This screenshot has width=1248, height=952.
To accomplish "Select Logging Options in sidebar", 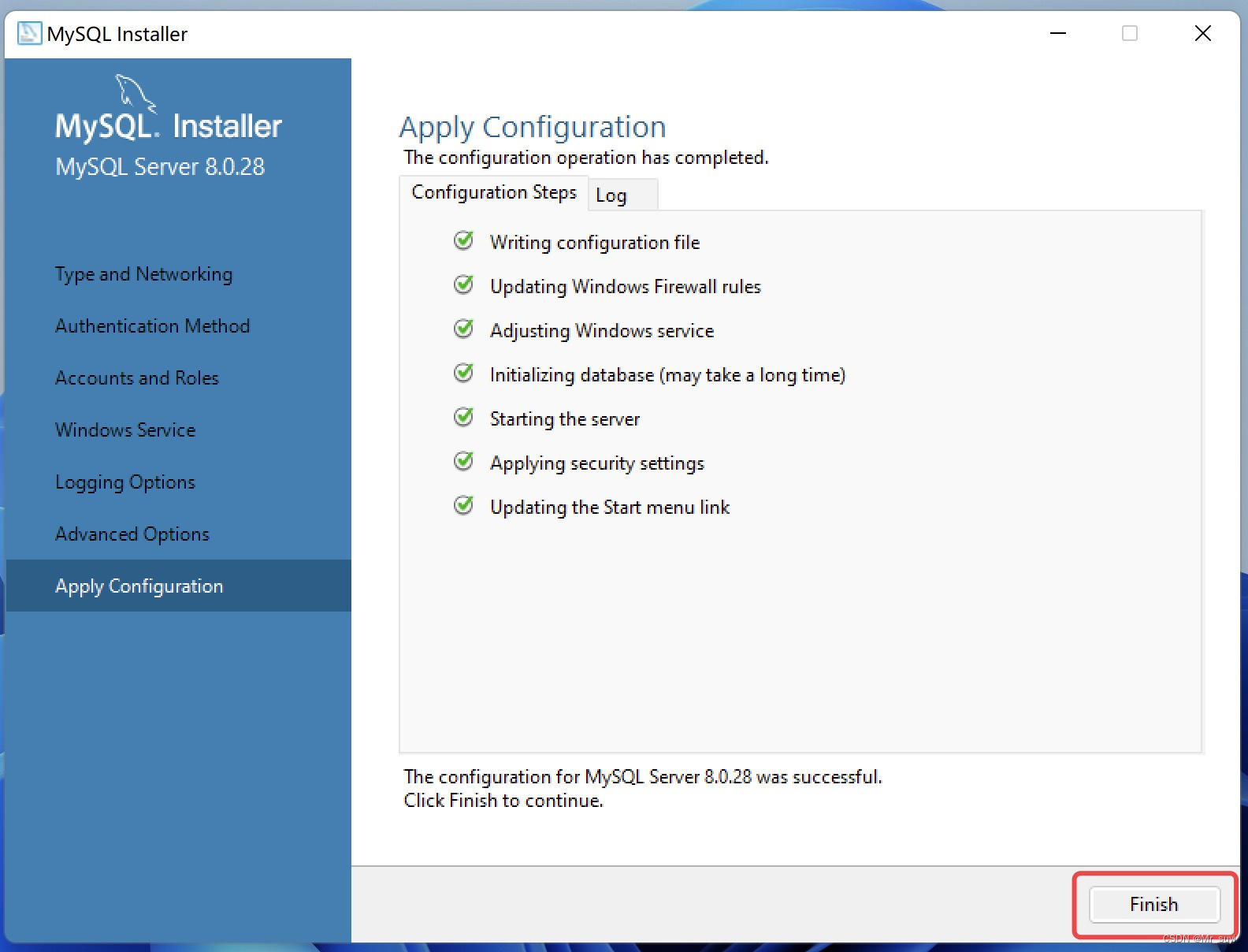I will (178, 482).
